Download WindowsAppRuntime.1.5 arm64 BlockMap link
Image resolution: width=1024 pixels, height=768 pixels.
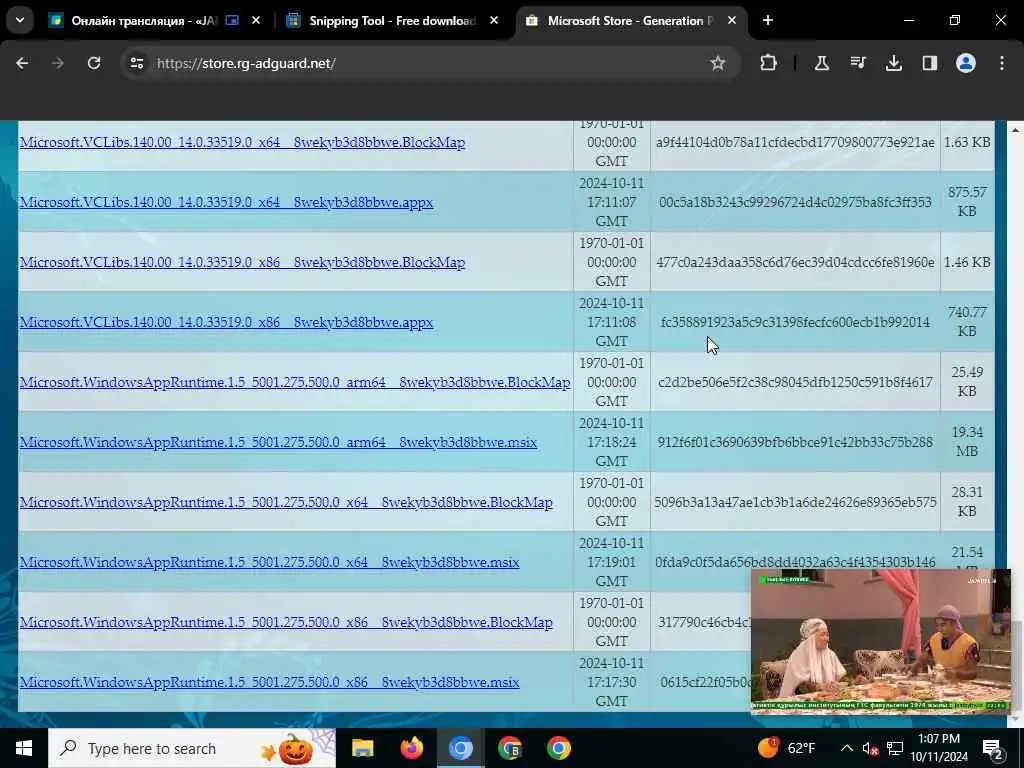click(x=295, y=383)
